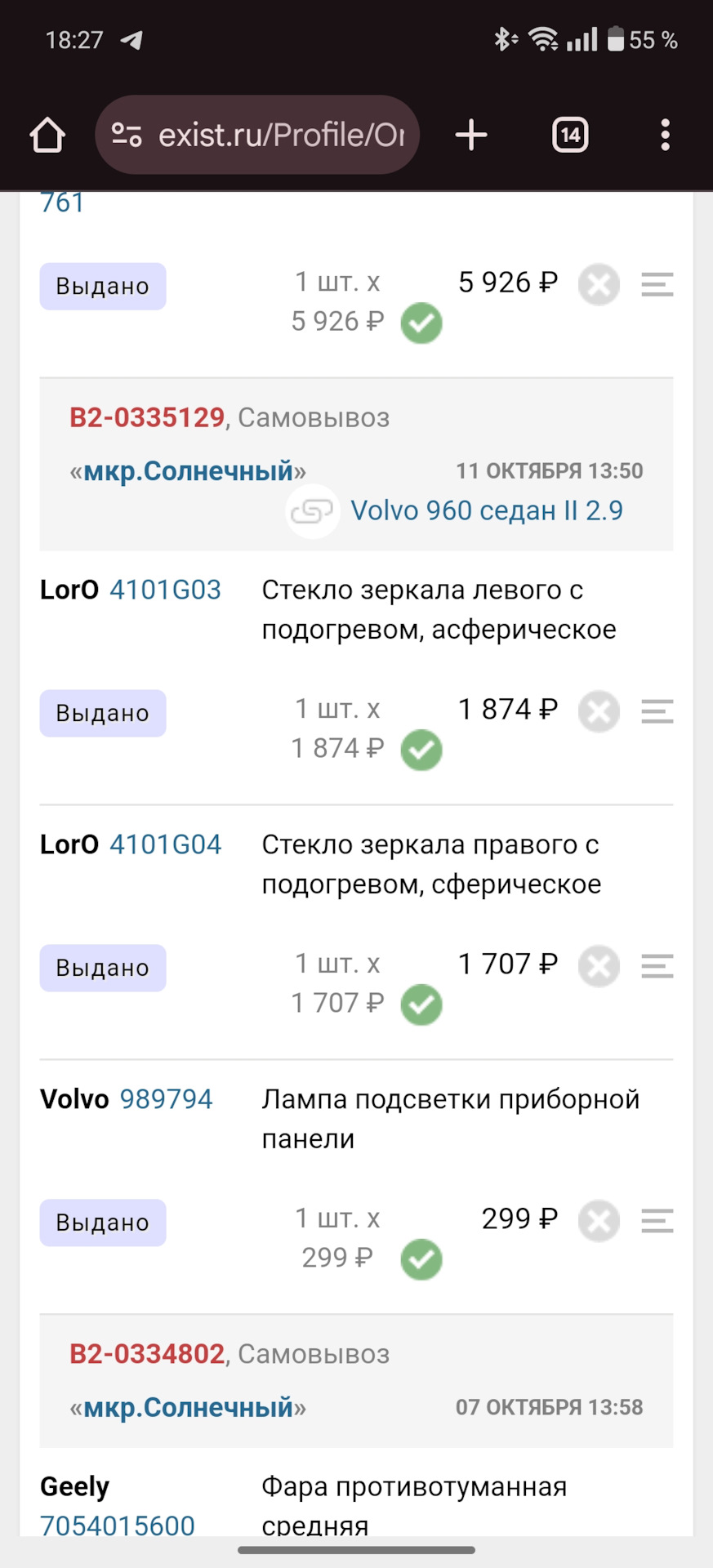Open the details icon for the 1 707 ₽ item
The width and height of the screenshot is (713, 1568).
[657, 967]
